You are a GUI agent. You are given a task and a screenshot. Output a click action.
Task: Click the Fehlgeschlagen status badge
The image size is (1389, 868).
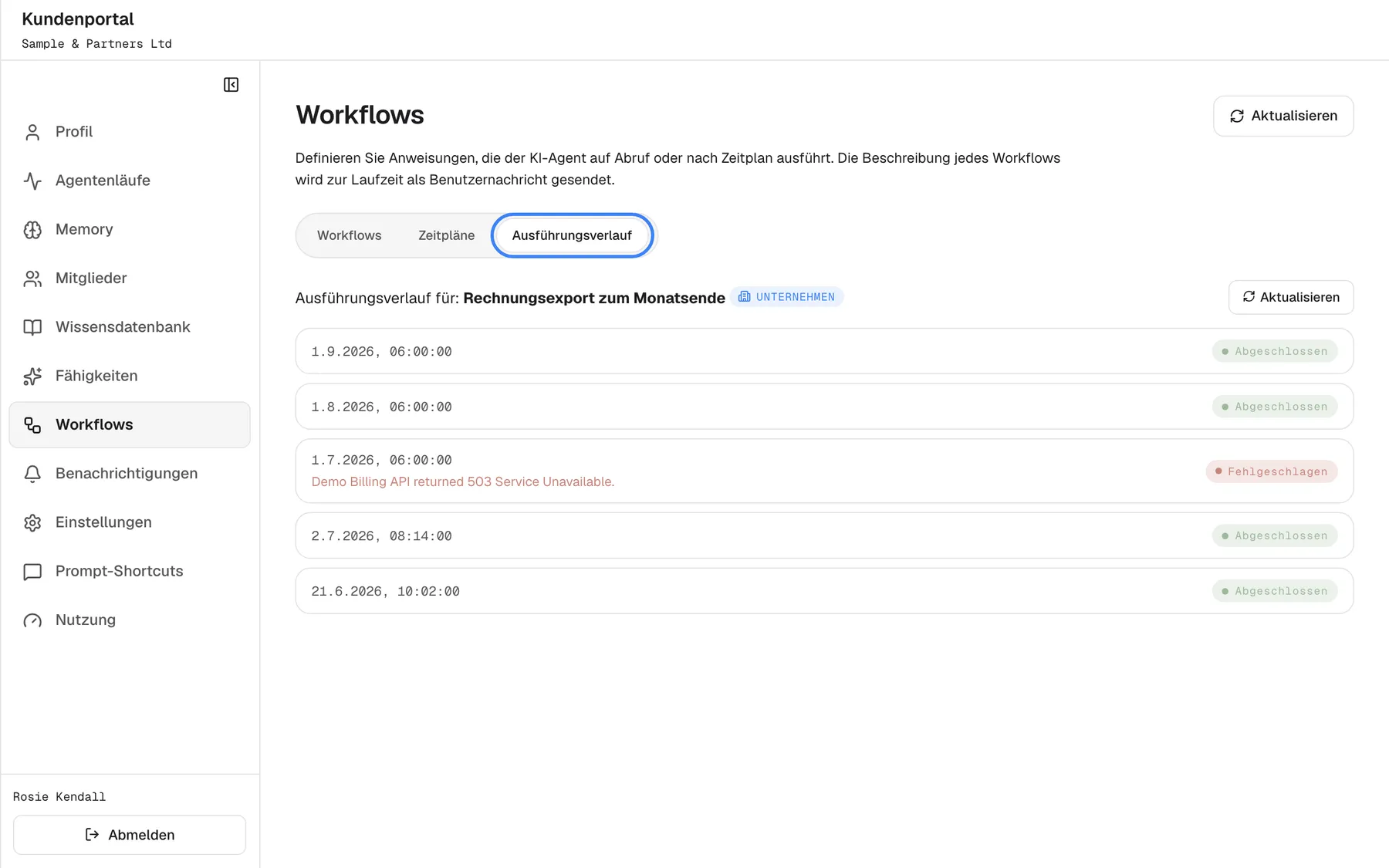tap(1272, 471)
